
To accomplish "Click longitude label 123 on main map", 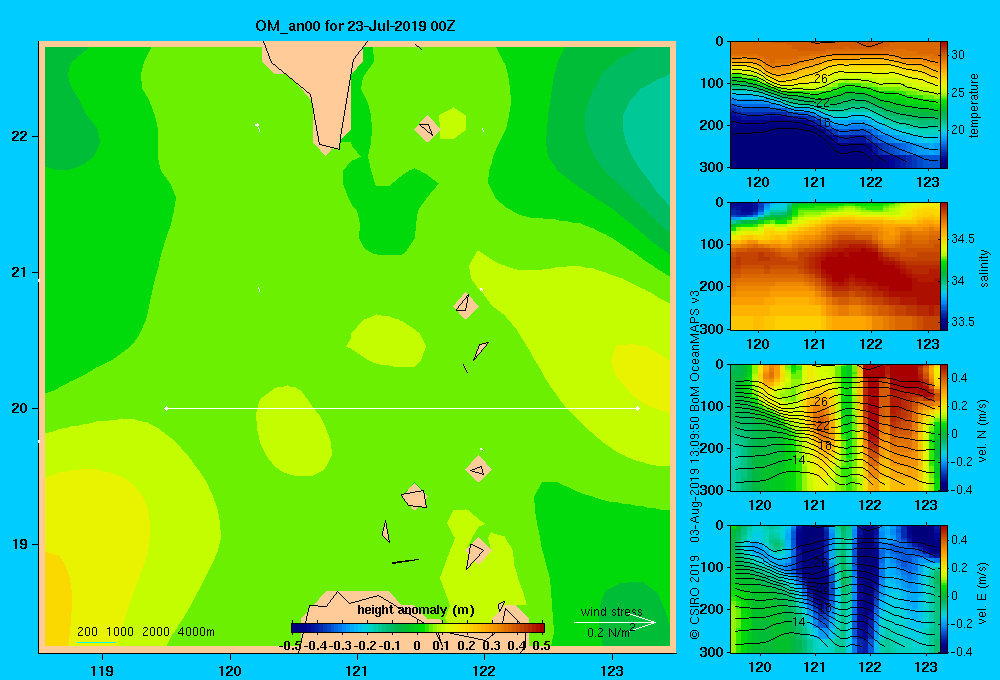I will (x=612, y=670).
